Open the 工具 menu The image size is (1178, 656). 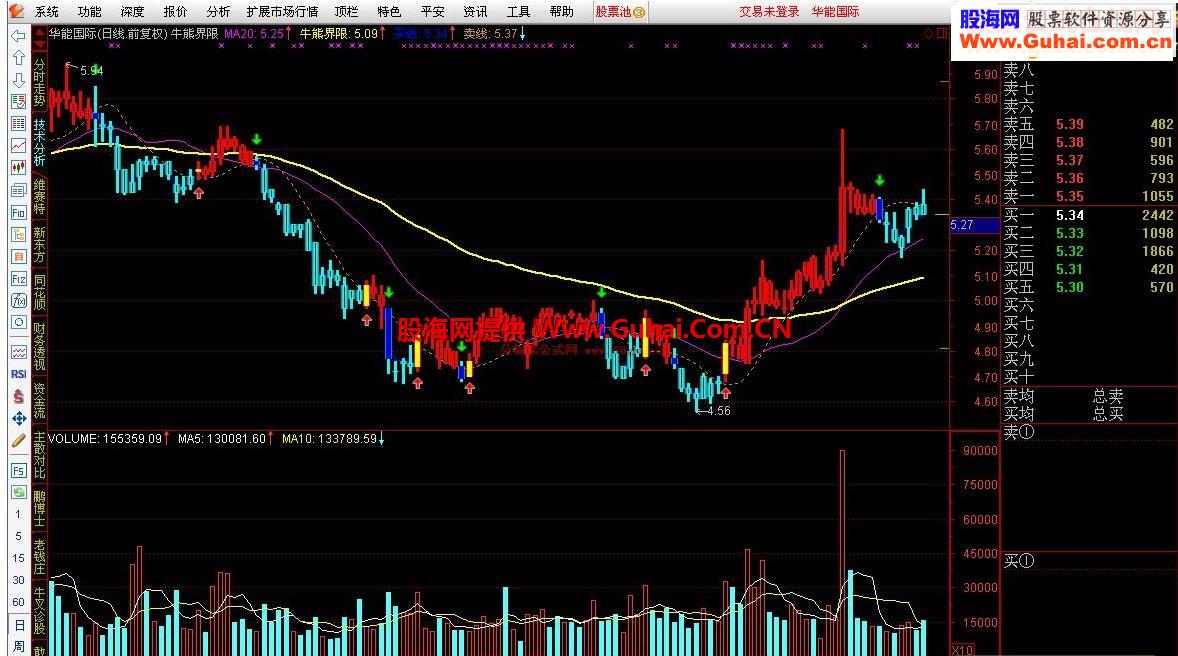[x=518, y=11]
